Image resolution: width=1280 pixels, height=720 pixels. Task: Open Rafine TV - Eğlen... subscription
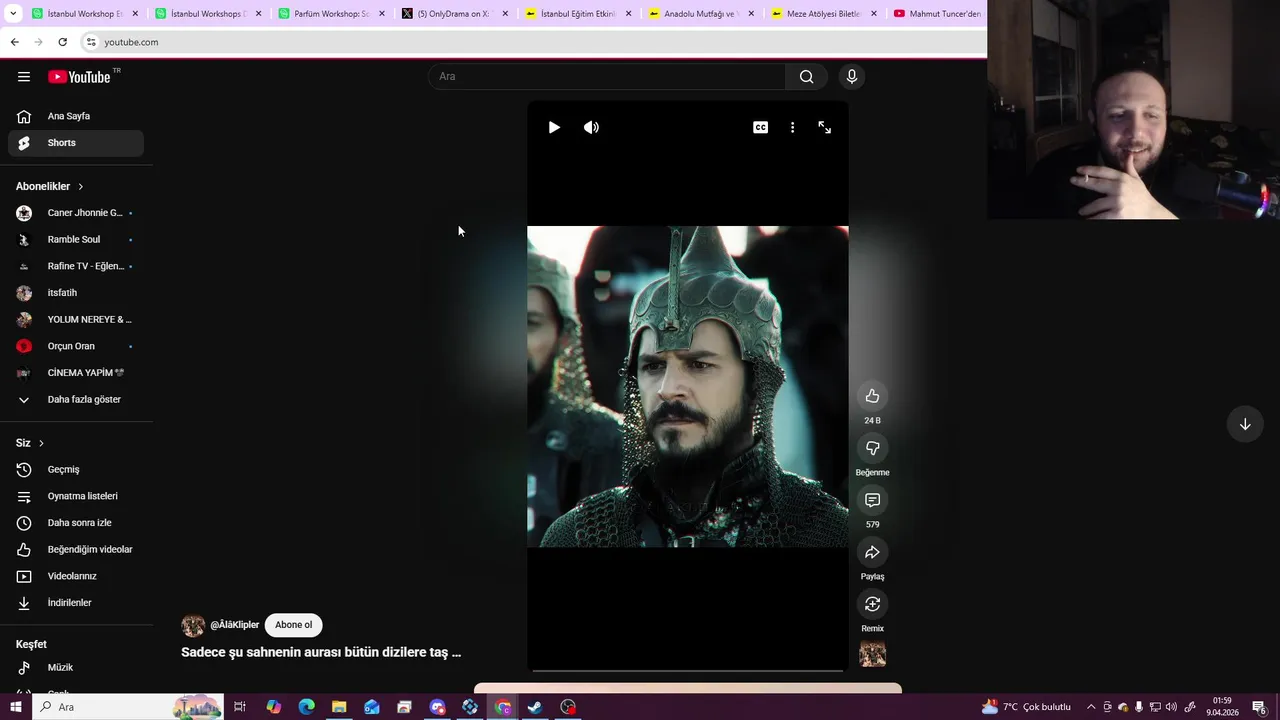coord(76,266)
